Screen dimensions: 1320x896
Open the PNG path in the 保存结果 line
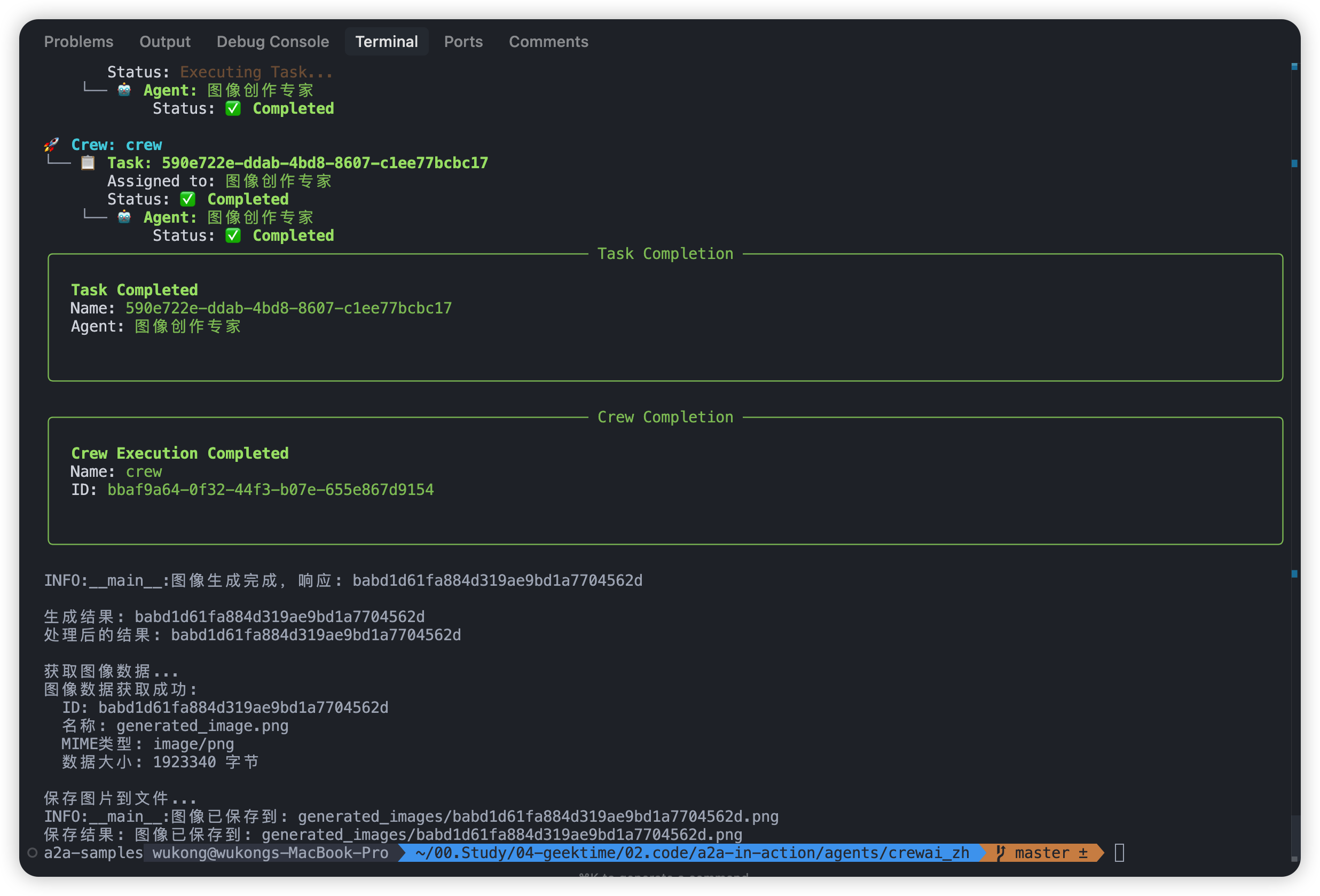click(501, 834)
